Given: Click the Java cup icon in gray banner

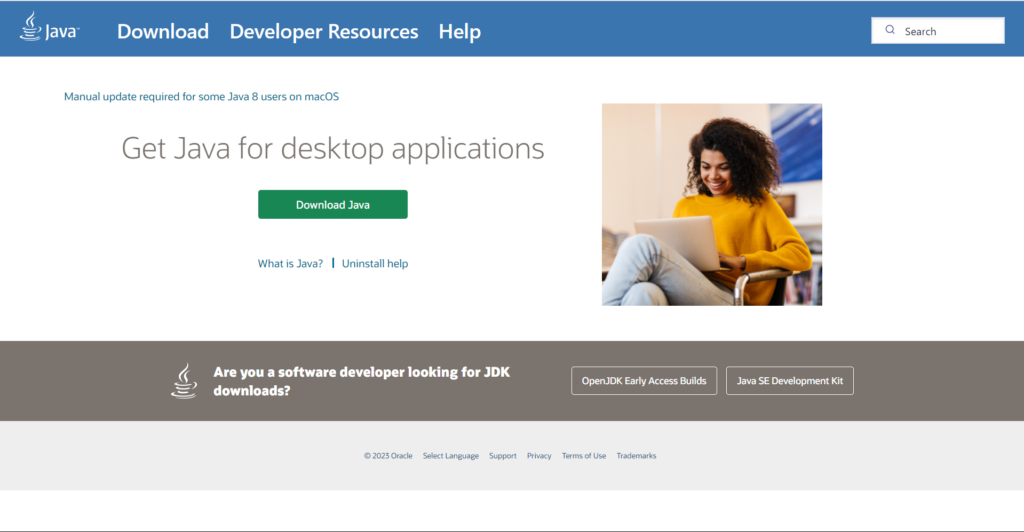Looking at the screenshot, I should [x=184, y=381].
